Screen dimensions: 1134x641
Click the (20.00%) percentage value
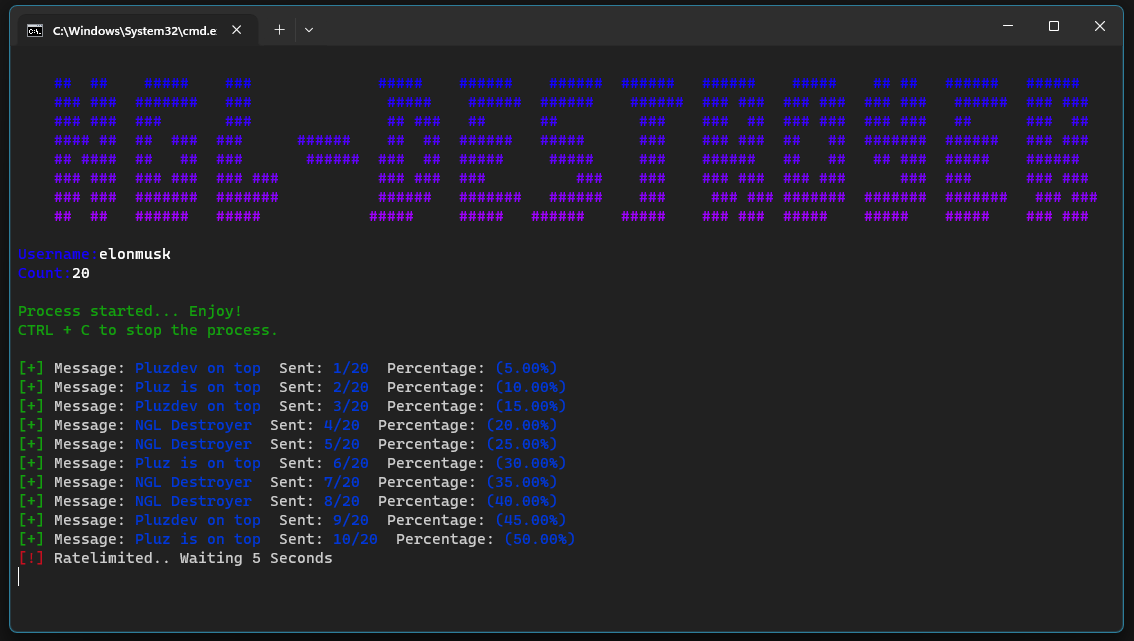[522, 425]
